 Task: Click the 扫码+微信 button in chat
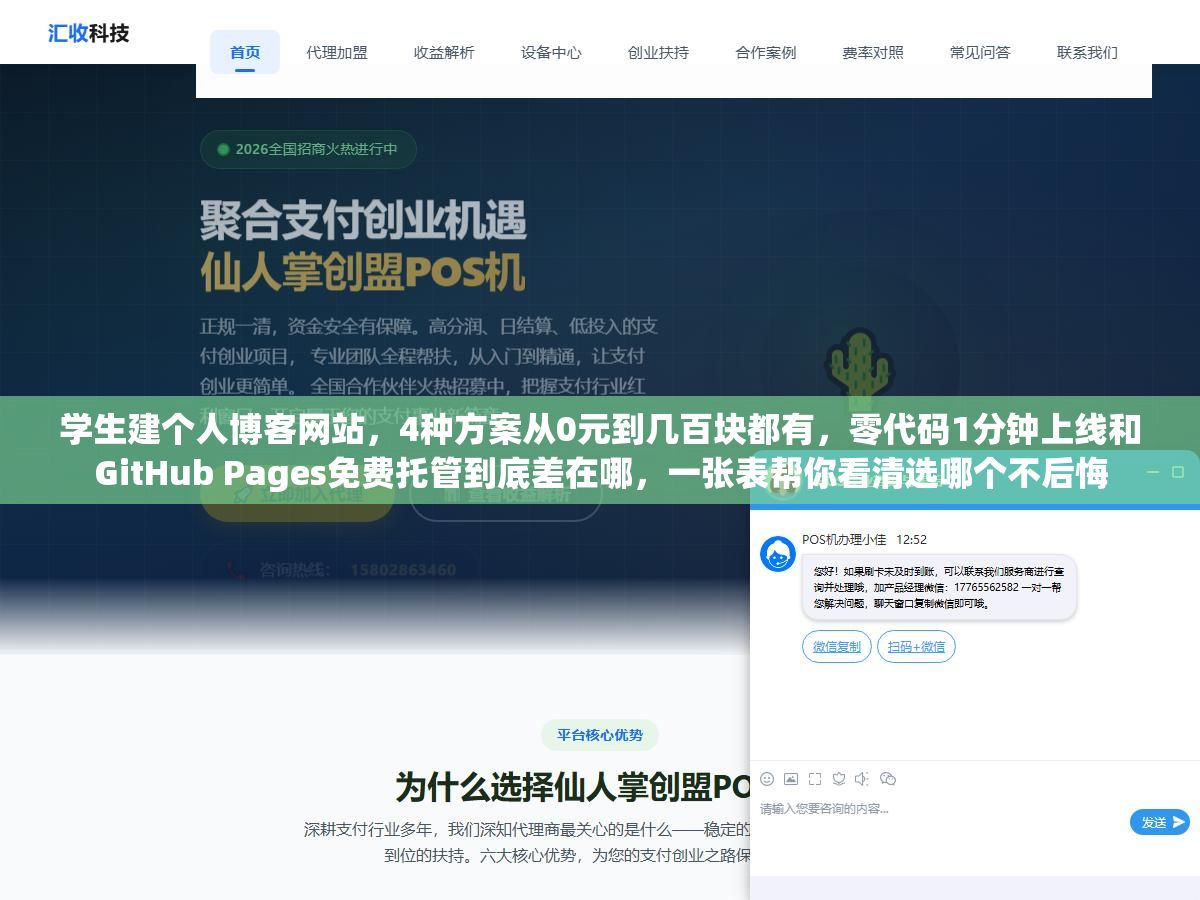tap(916, 647)
